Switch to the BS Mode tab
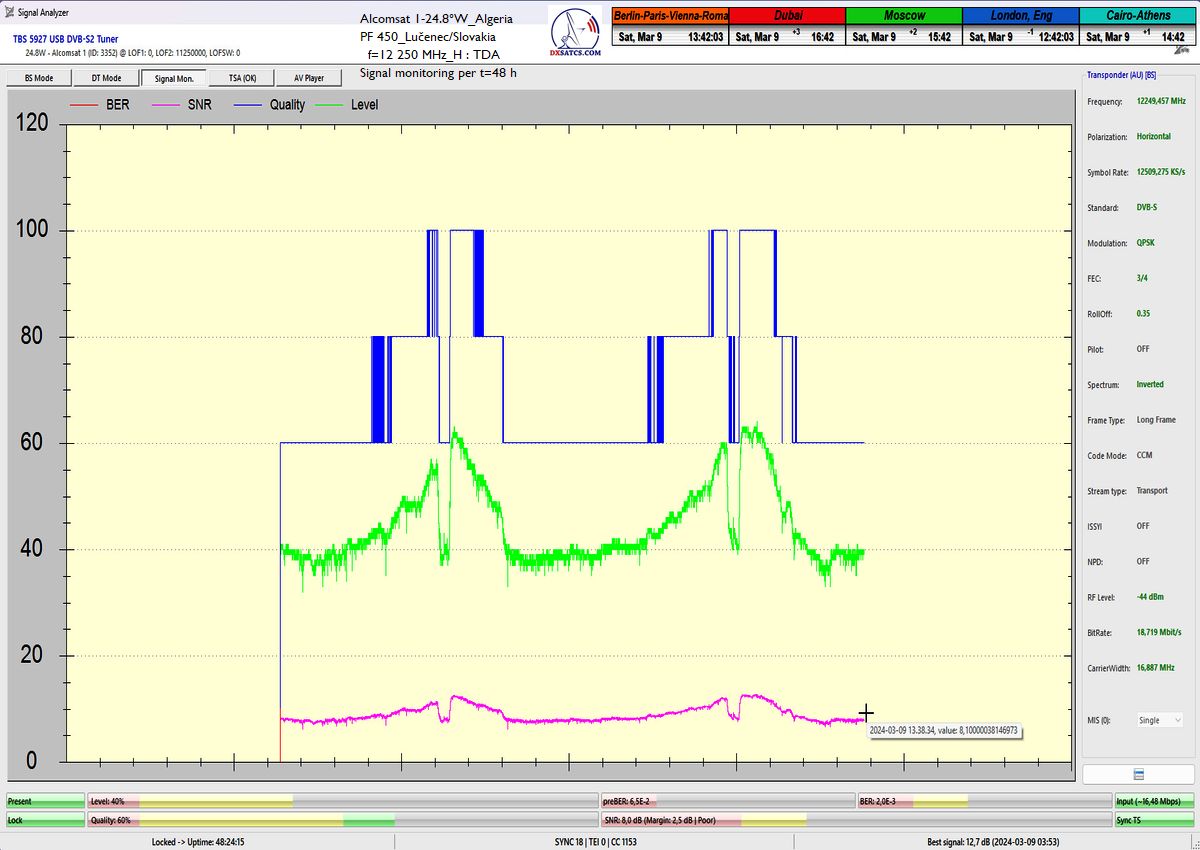 [x=37, y=78]
